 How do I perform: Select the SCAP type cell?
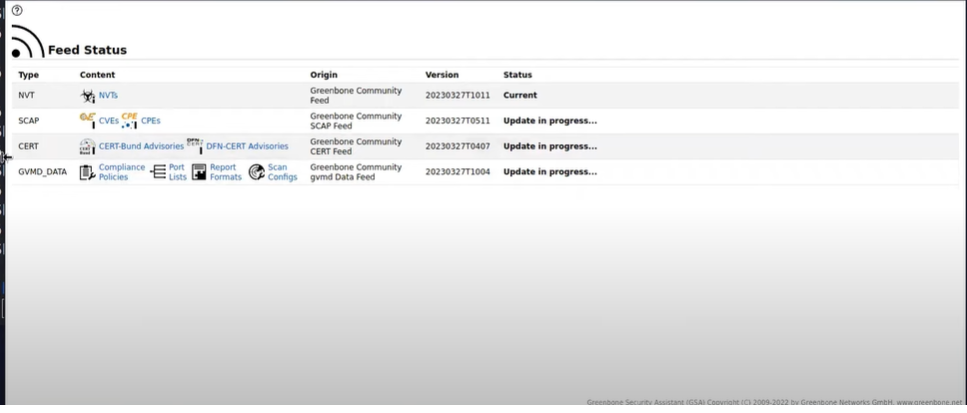click(29, 121)
